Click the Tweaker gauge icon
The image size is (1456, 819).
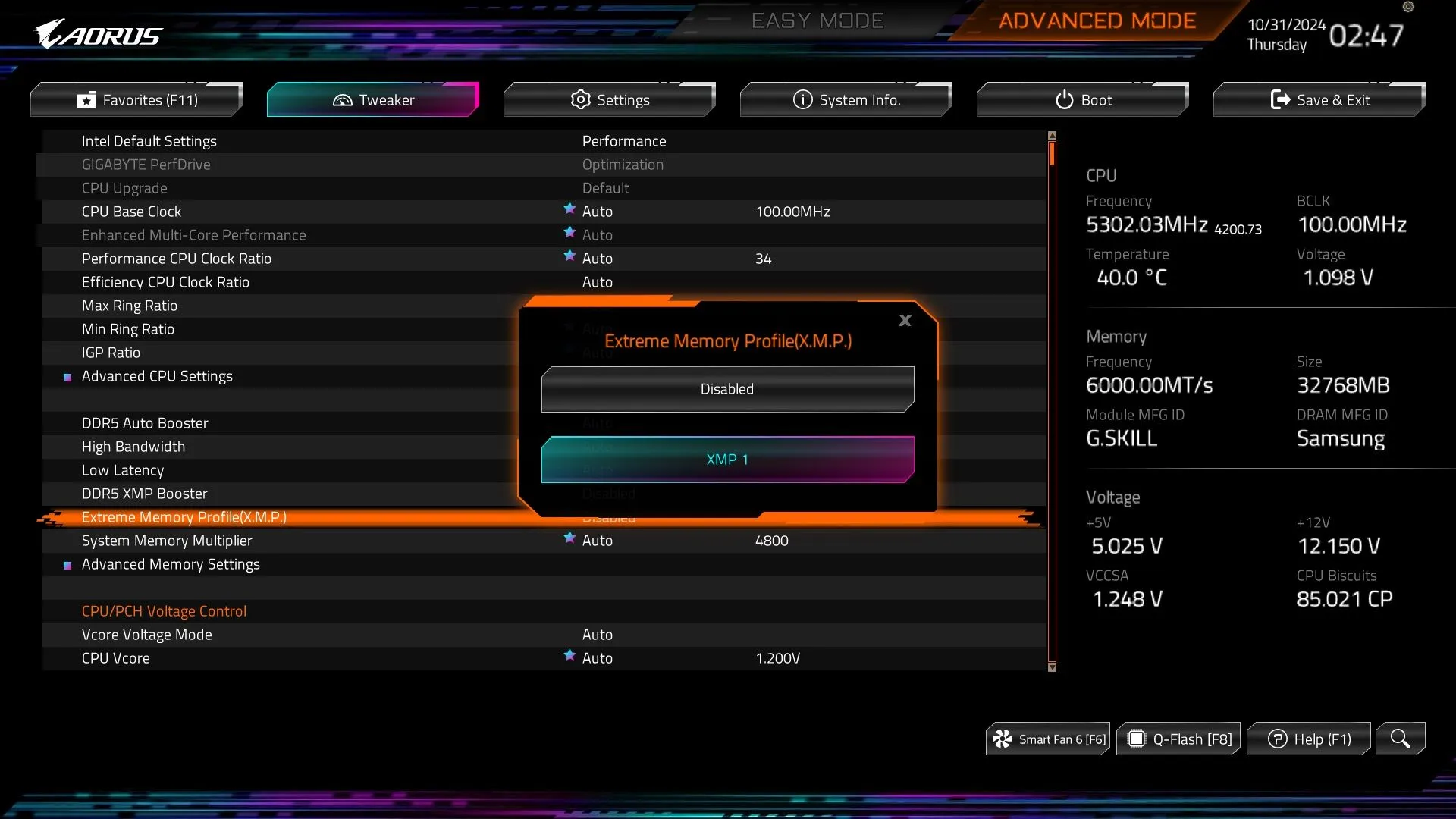point(344,99)
